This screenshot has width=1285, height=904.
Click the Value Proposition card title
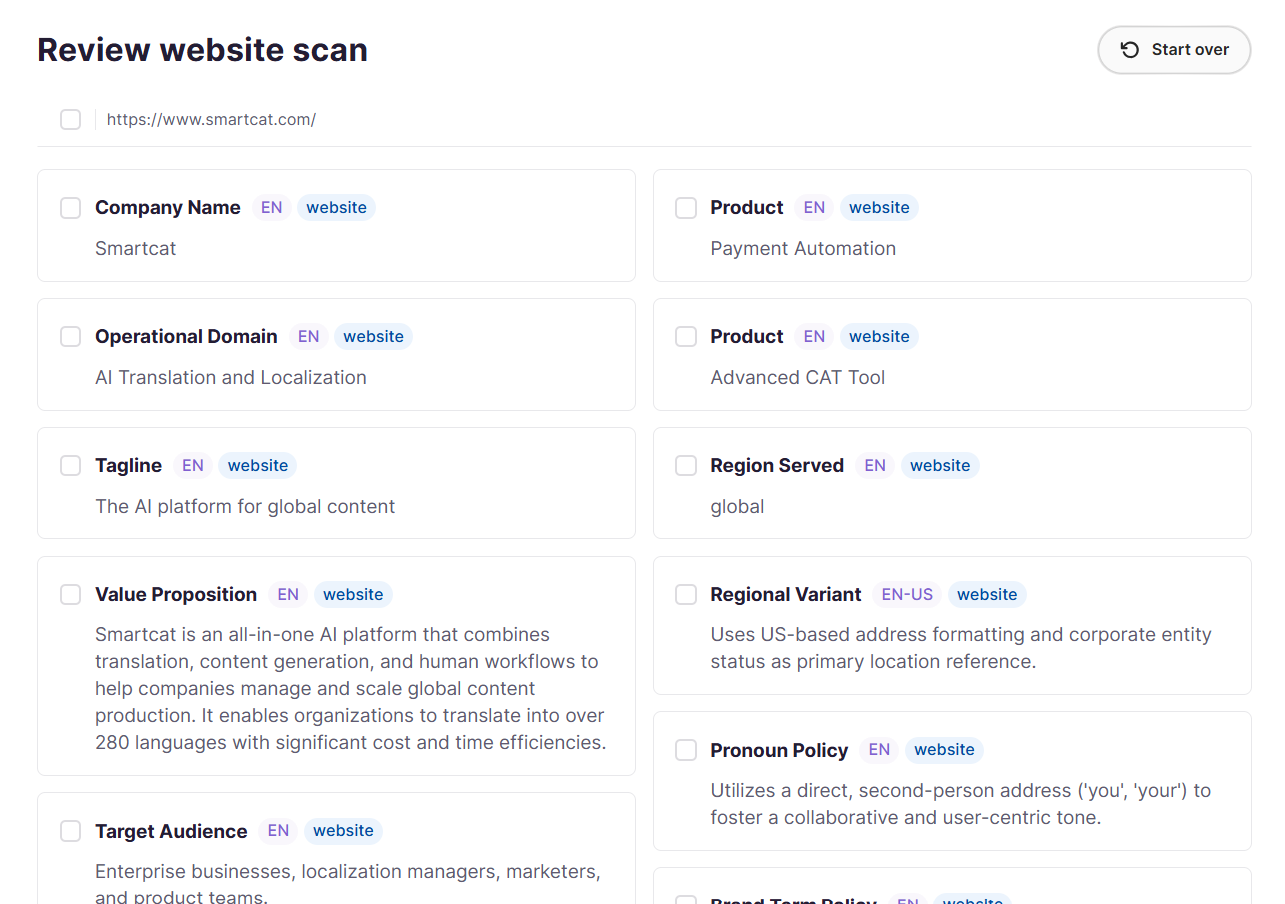tap(176, 595)
